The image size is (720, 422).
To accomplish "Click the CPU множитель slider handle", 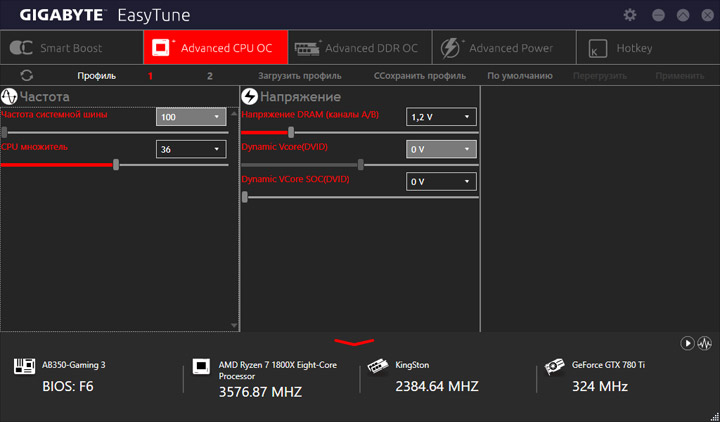I will [116, 165].
